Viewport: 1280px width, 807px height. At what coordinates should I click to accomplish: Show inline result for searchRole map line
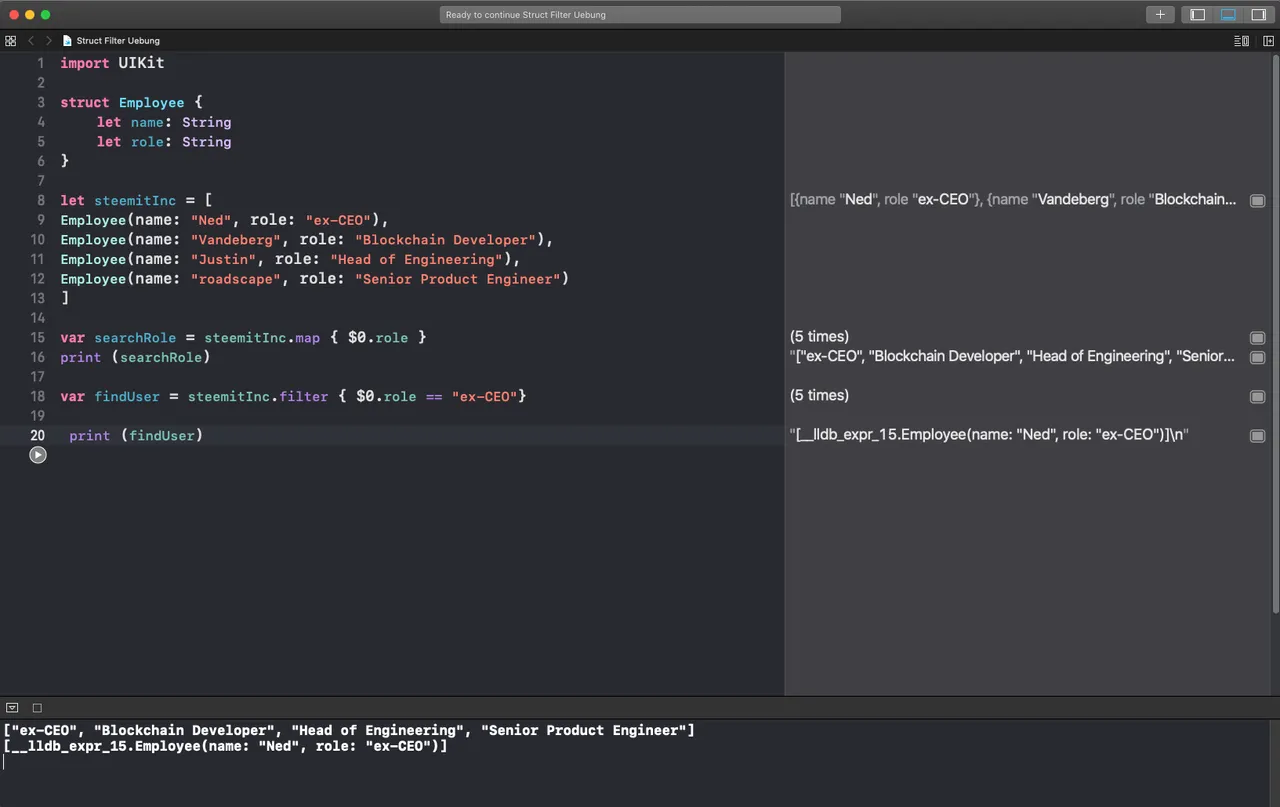click(x=1257, y=338)
